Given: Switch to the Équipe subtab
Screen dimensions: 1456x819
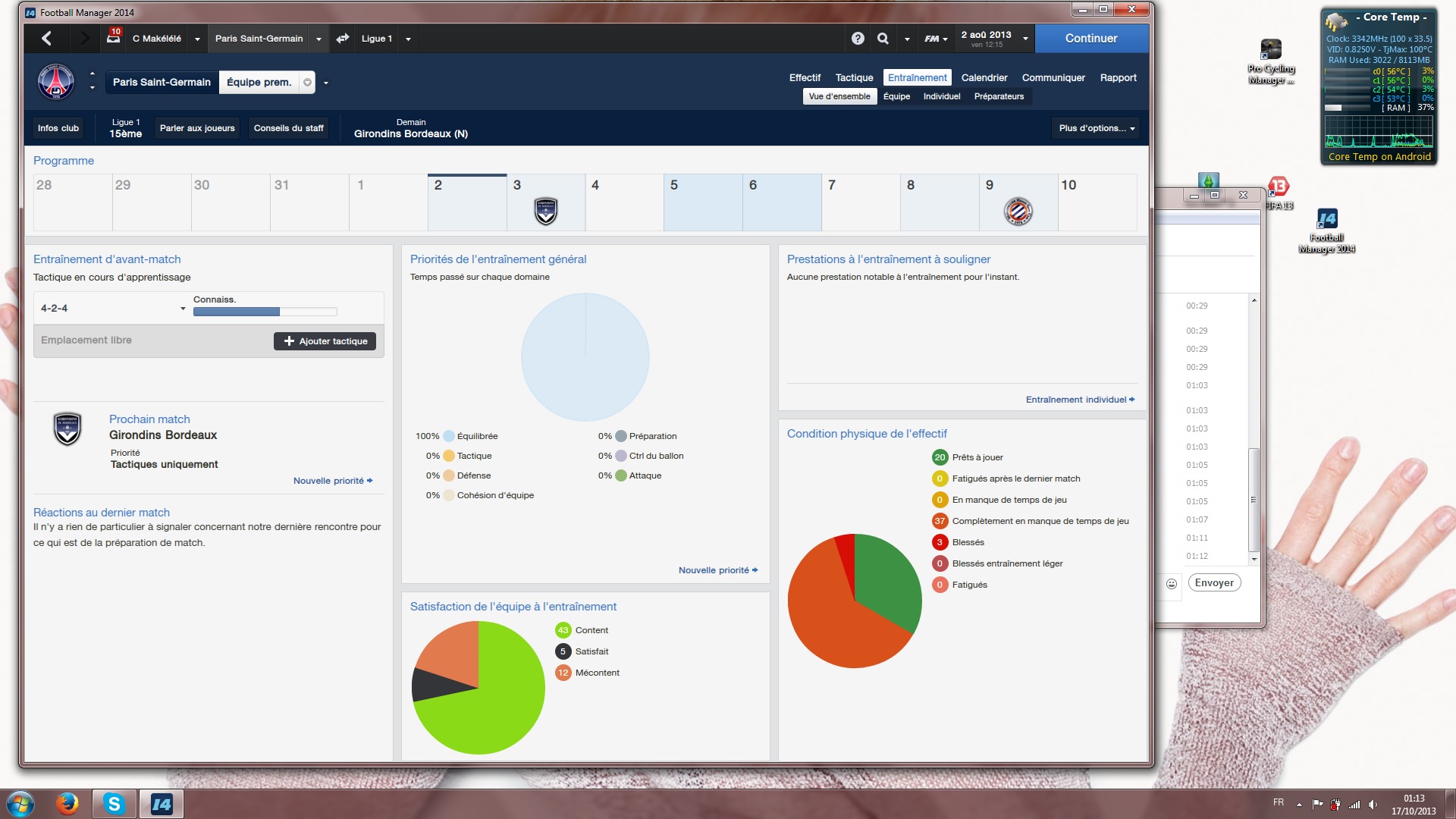Looking at the screenshot, I should click(x=896, y=96).
